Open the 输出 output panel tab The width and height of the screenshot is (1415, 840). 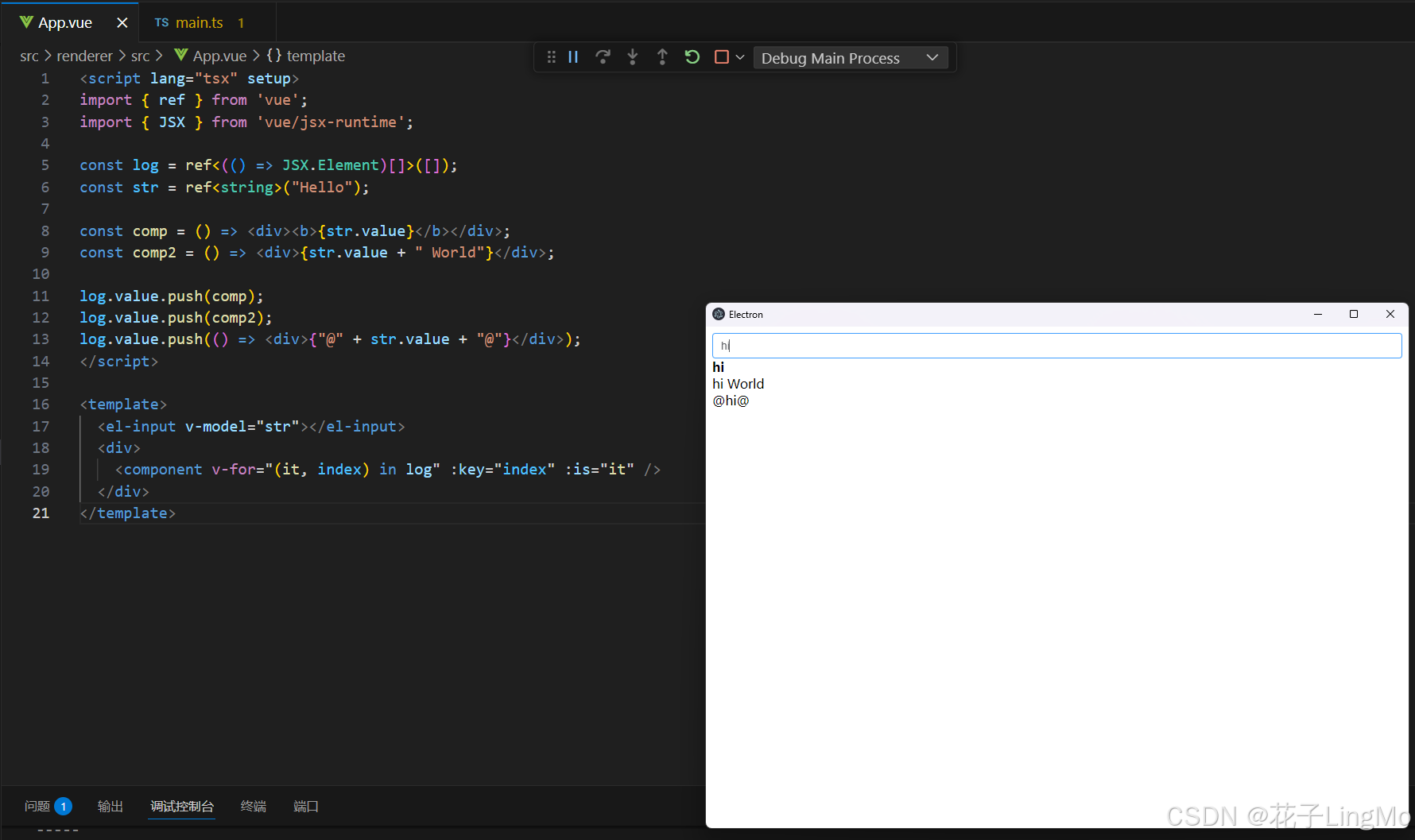pos(110,807)
